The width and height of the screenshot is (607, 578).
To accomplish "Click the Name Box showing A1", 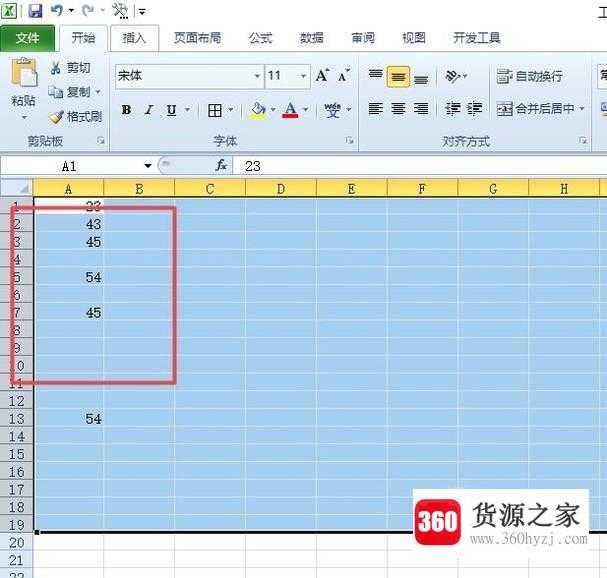I will [70, 166].
